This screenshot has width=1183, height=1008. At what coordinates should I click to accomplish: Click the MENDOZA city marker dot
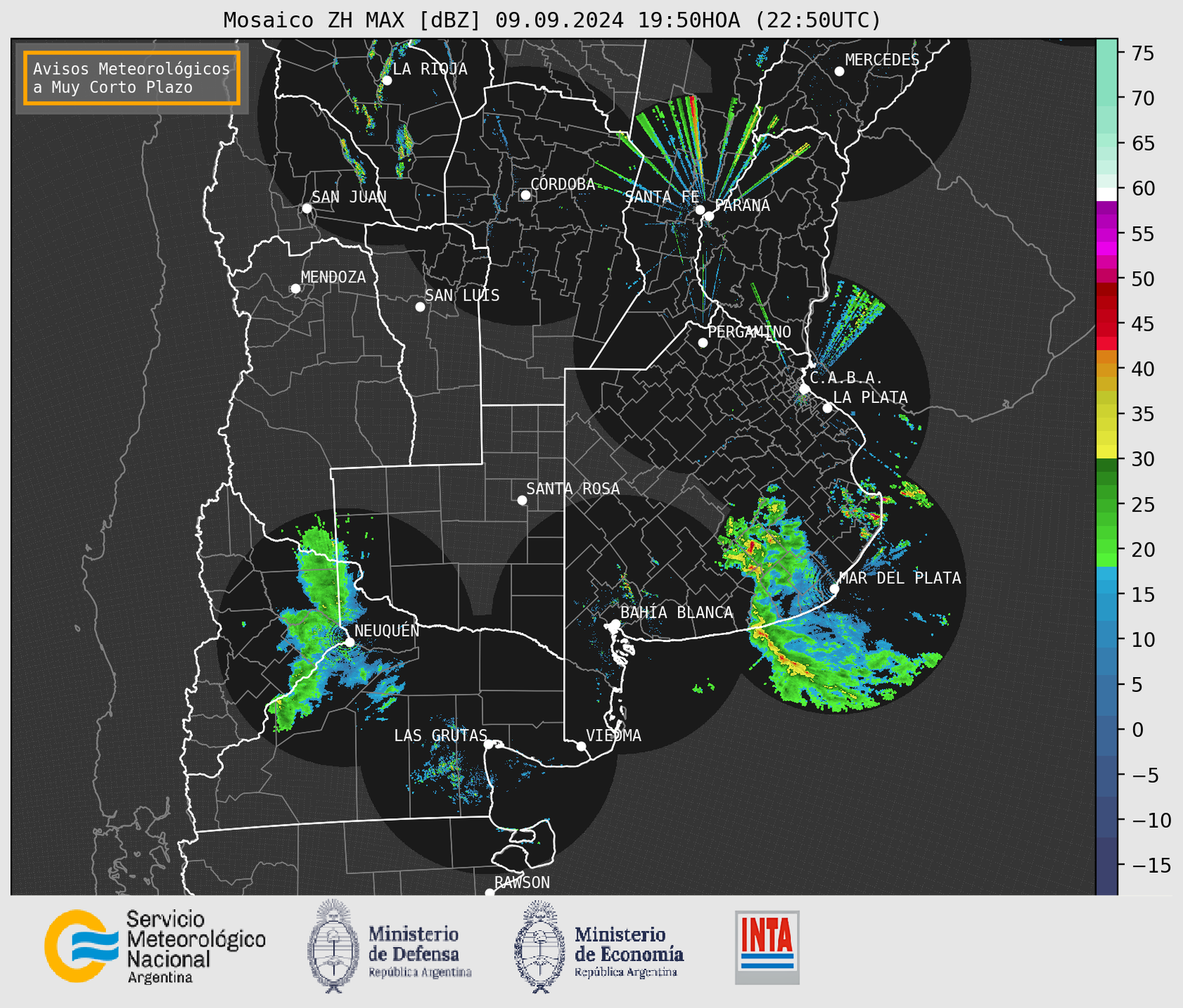click(295, 289)
